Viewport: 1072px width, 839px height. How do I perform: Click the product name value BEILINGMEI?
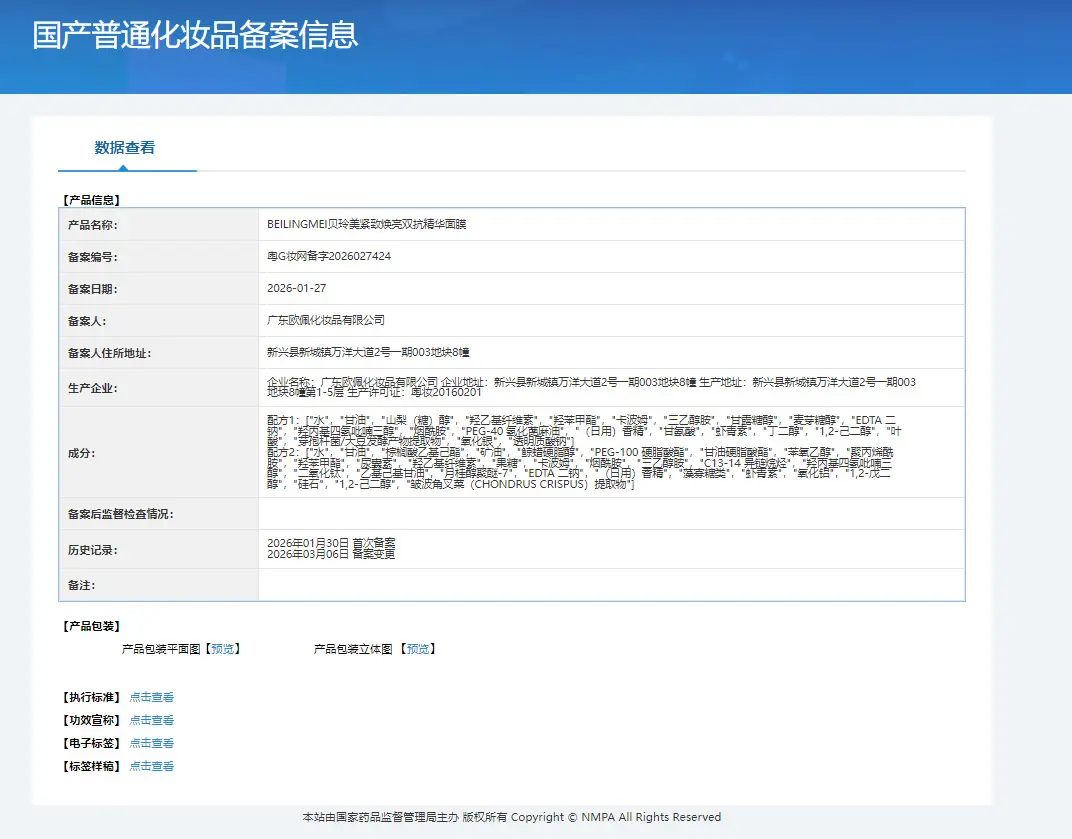366,224
